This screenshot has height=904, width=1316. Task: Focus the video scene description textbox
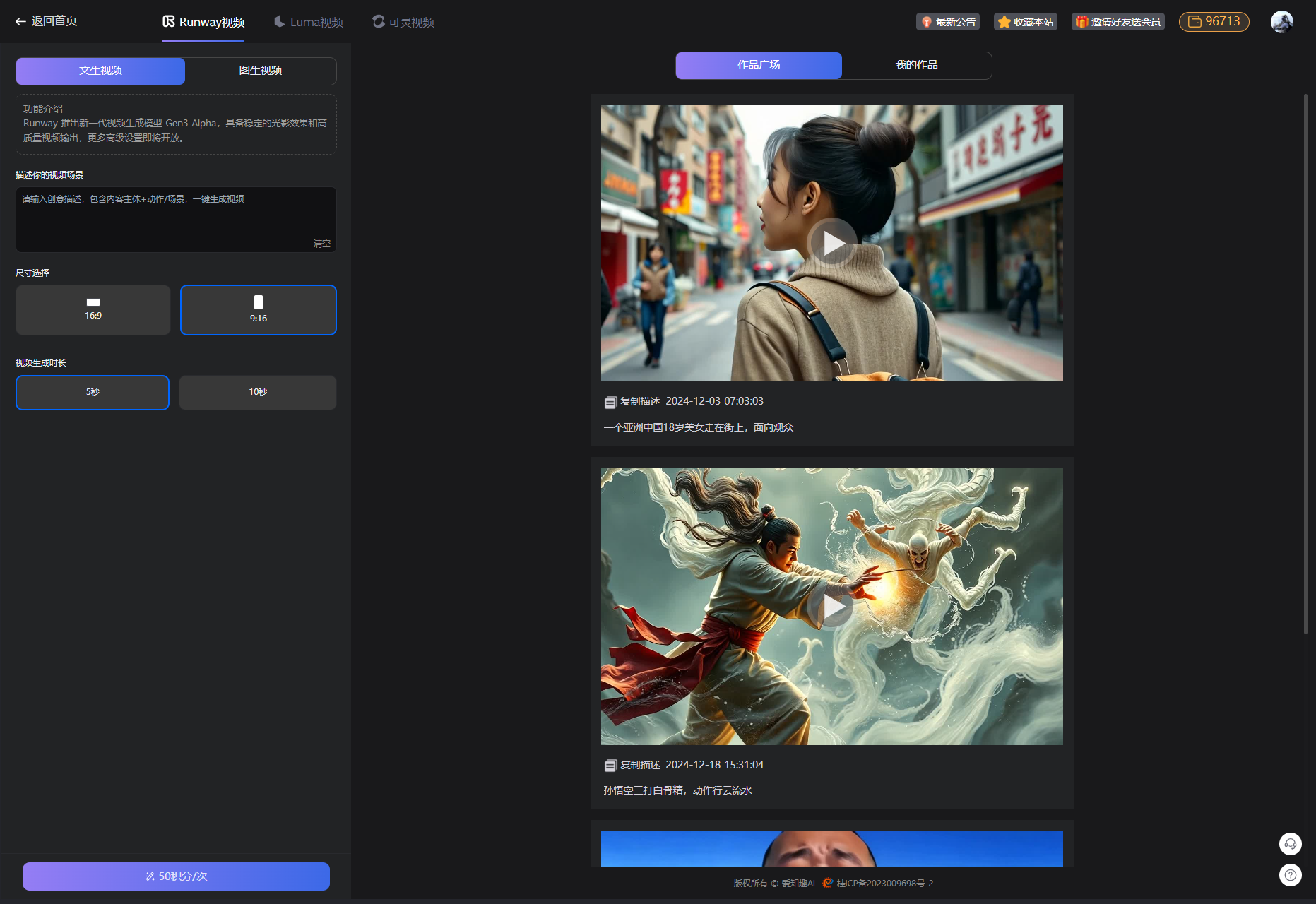(x=176, y=219)
